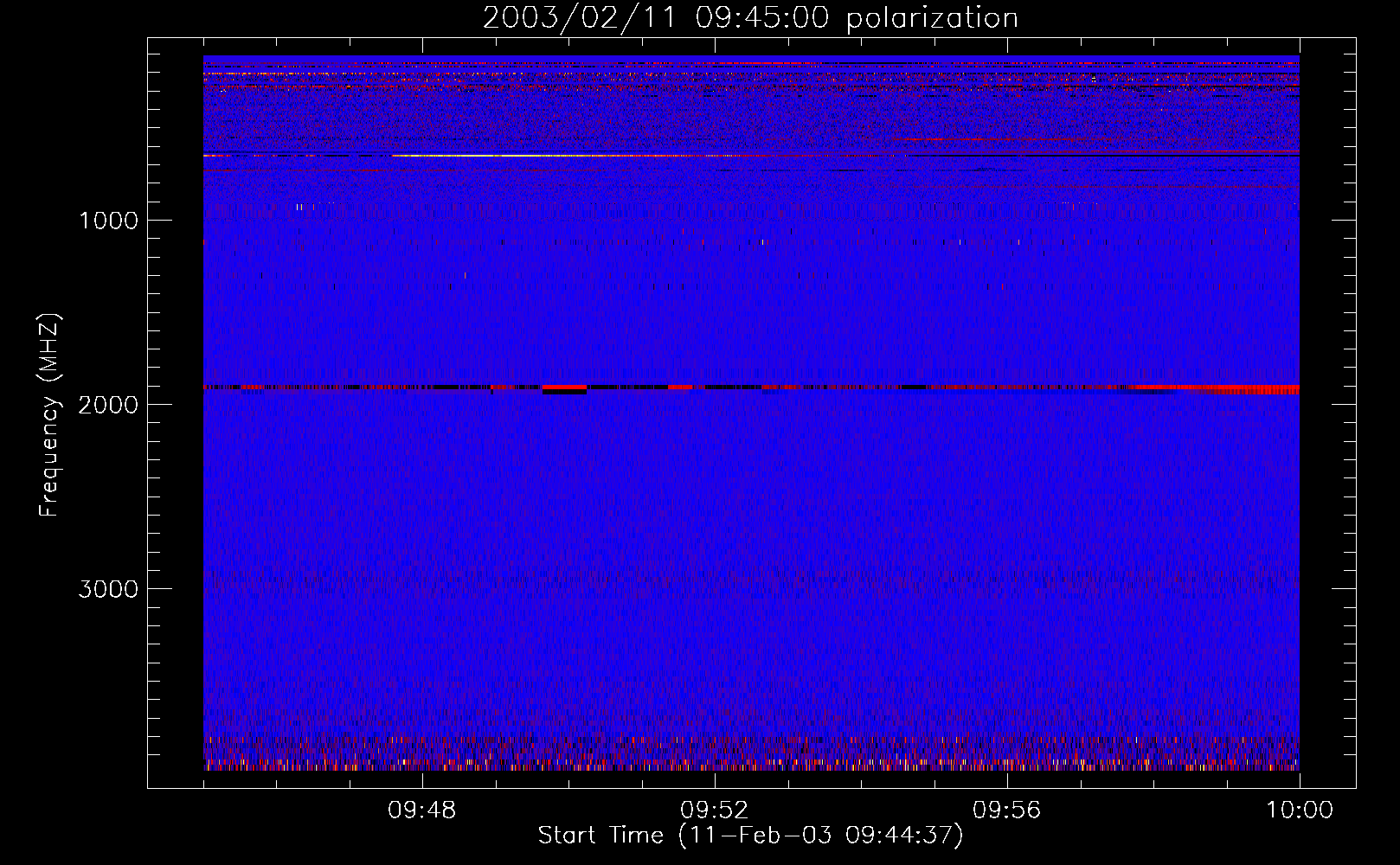Click the 09:56 time axis label
Image resolution: width=1400 pixels, height=865 pixels.
(1006, 811)
